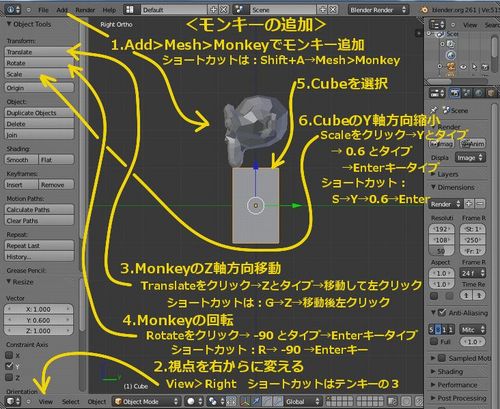500x409 pixels.
Task: Open the Object Mode dropdown
Action: click(147, 401)
